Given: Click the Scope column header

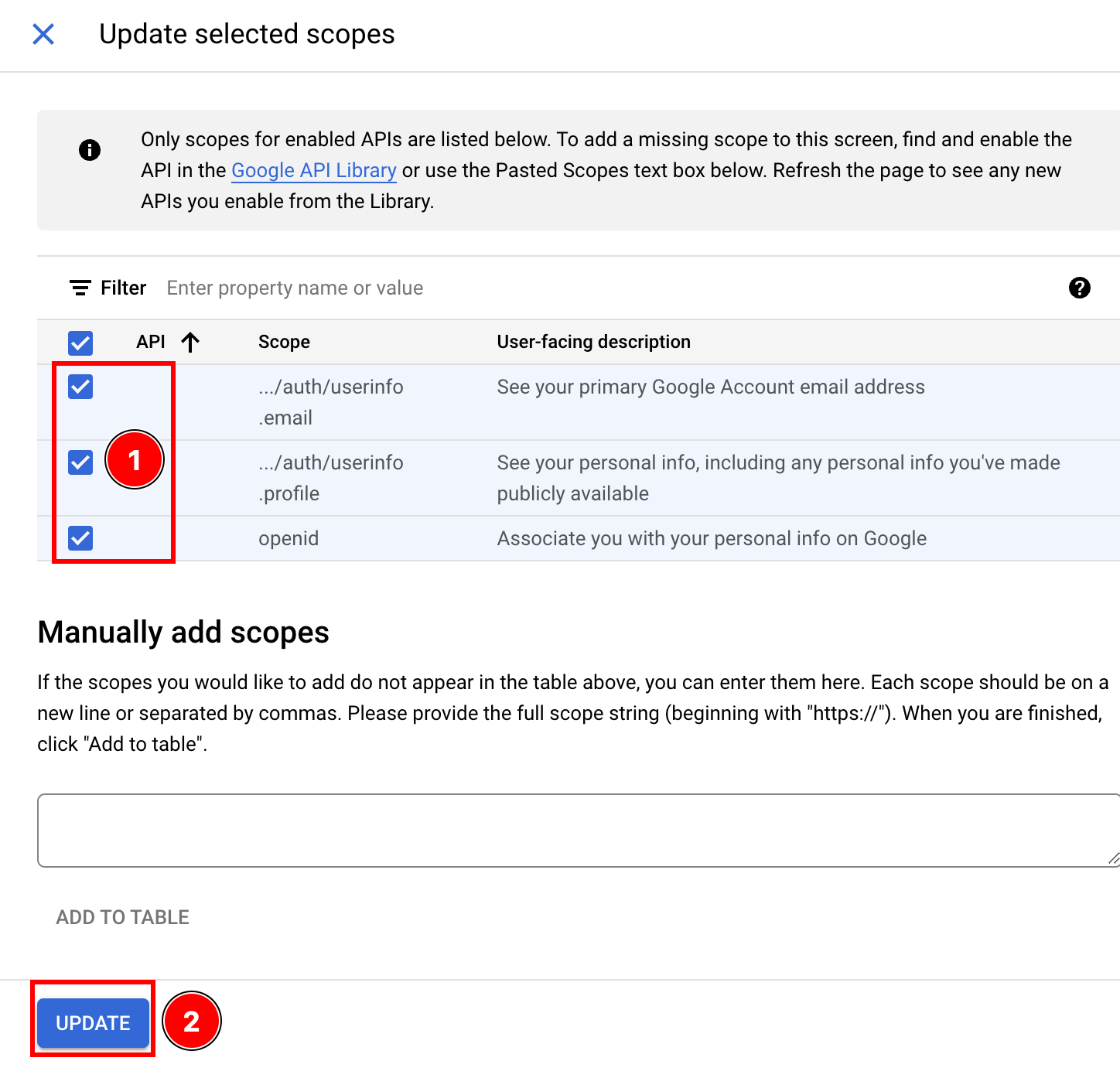Looking at the screenshot, I should coord(284,341).
